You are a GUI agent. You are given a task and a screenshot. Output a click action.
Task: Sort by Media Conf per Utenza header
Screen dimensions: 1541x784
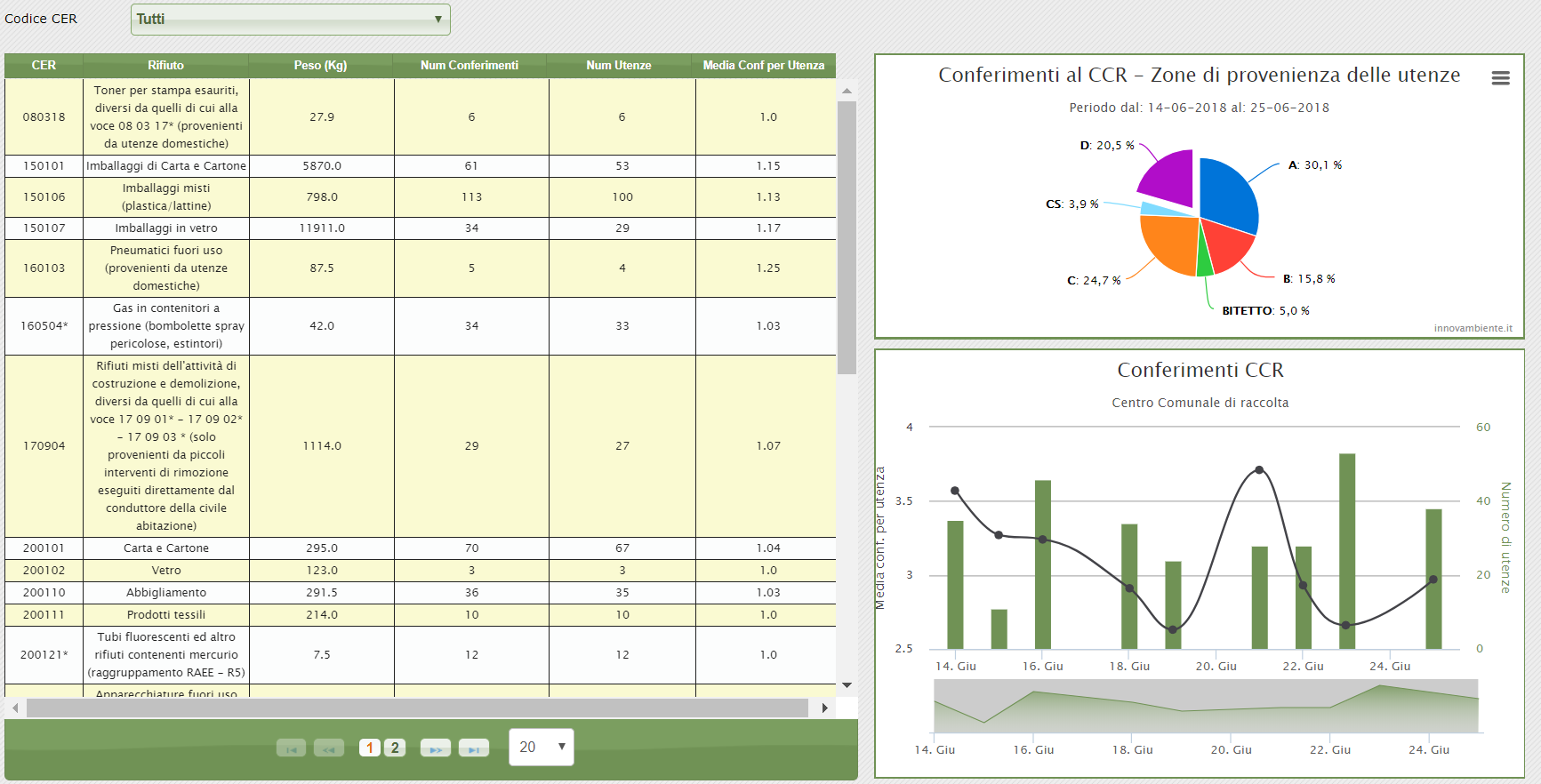pyautogui.click(x=764, y=65)
